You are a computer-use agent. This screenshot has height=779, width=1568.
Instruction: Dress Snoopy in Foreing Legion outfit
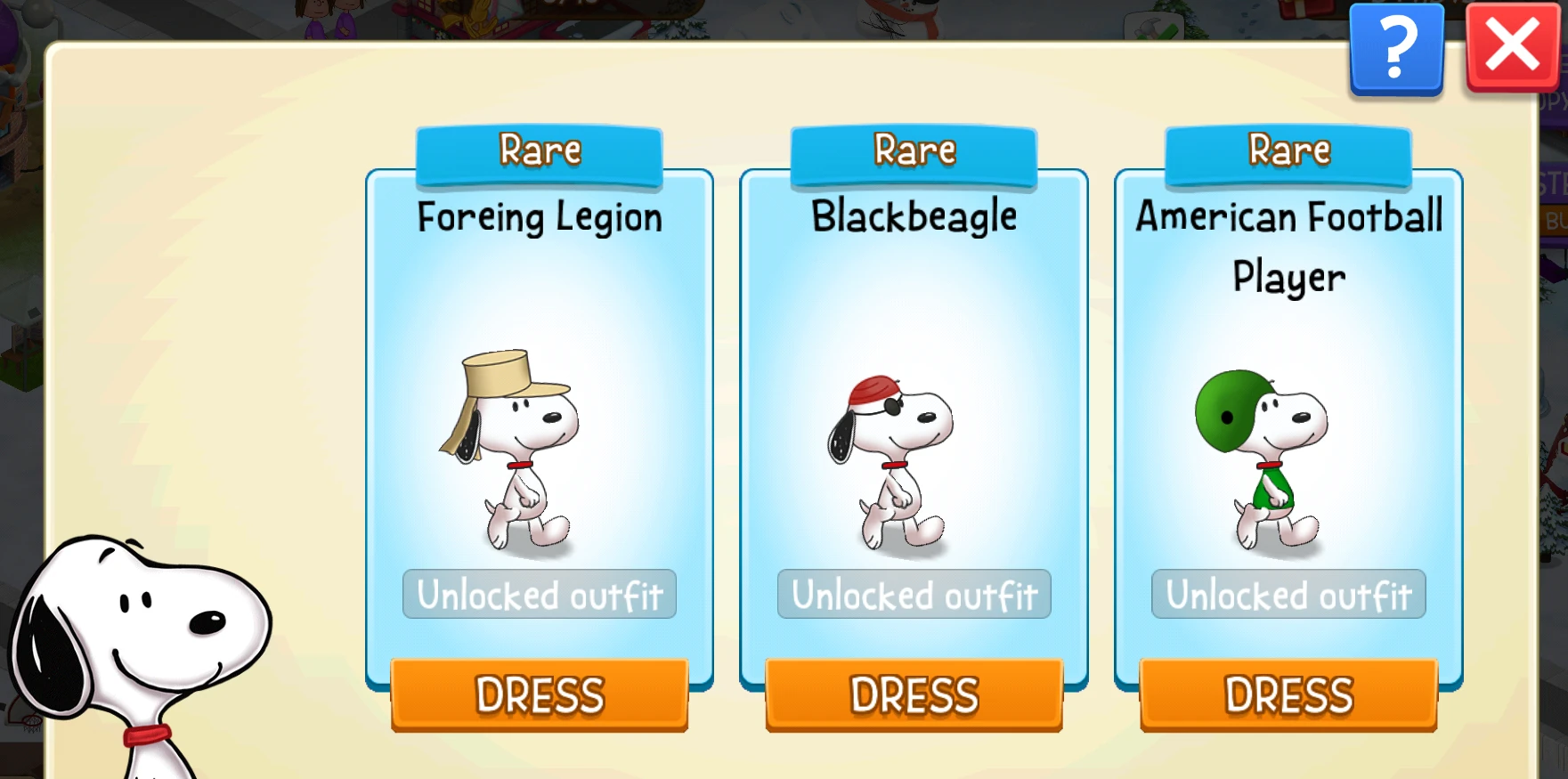(540, 695)
